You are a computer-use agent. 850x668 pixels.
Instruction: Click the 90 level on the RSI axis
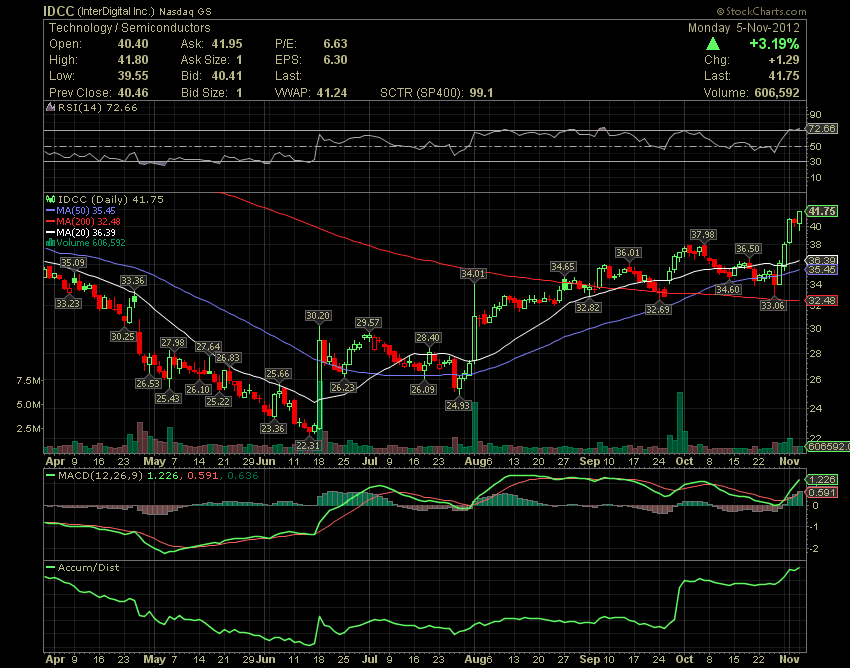[x=816, y=115]
